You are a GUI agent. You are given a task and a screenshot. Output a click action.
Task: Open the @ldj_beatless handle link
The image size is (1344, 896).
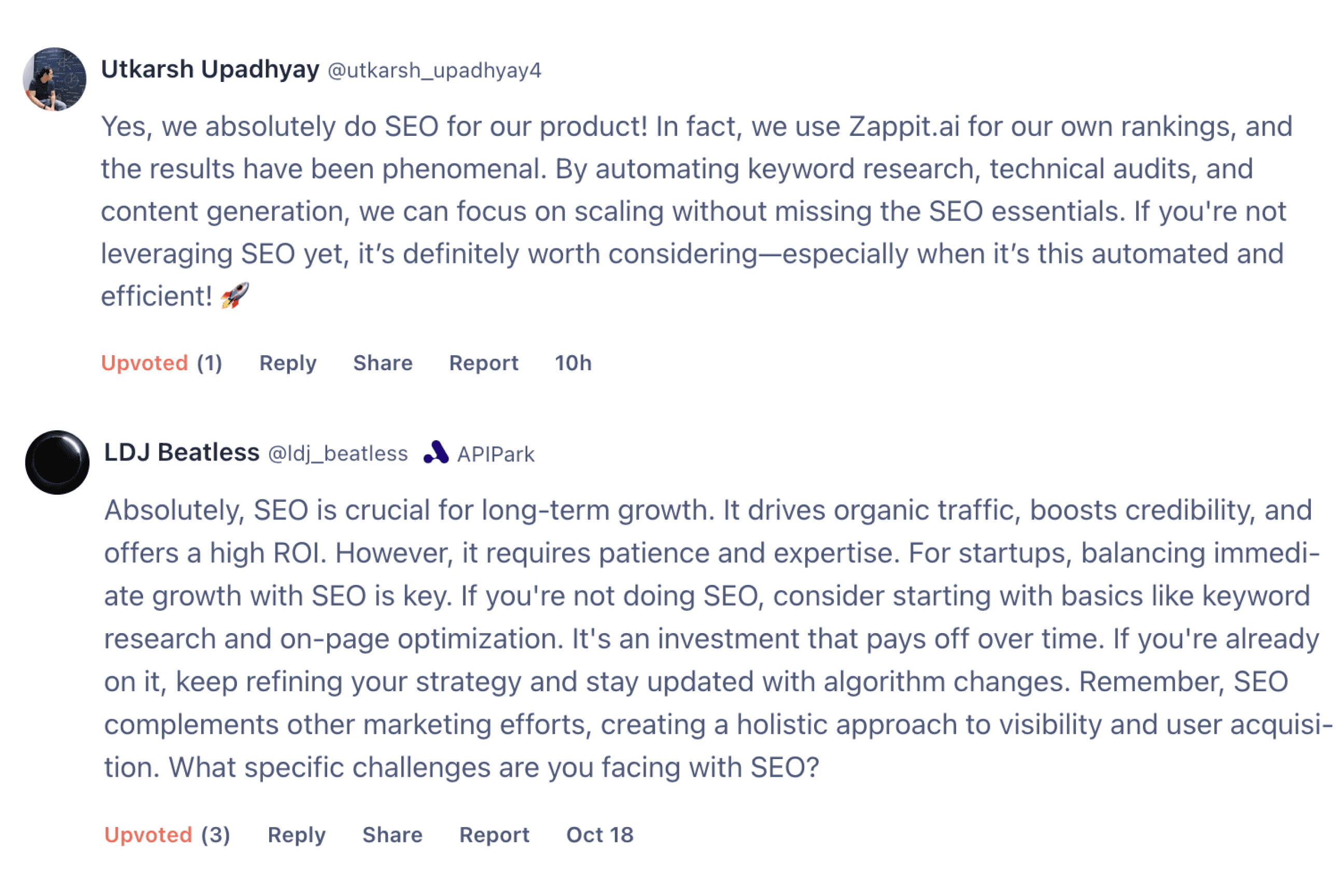click(338, 454)
